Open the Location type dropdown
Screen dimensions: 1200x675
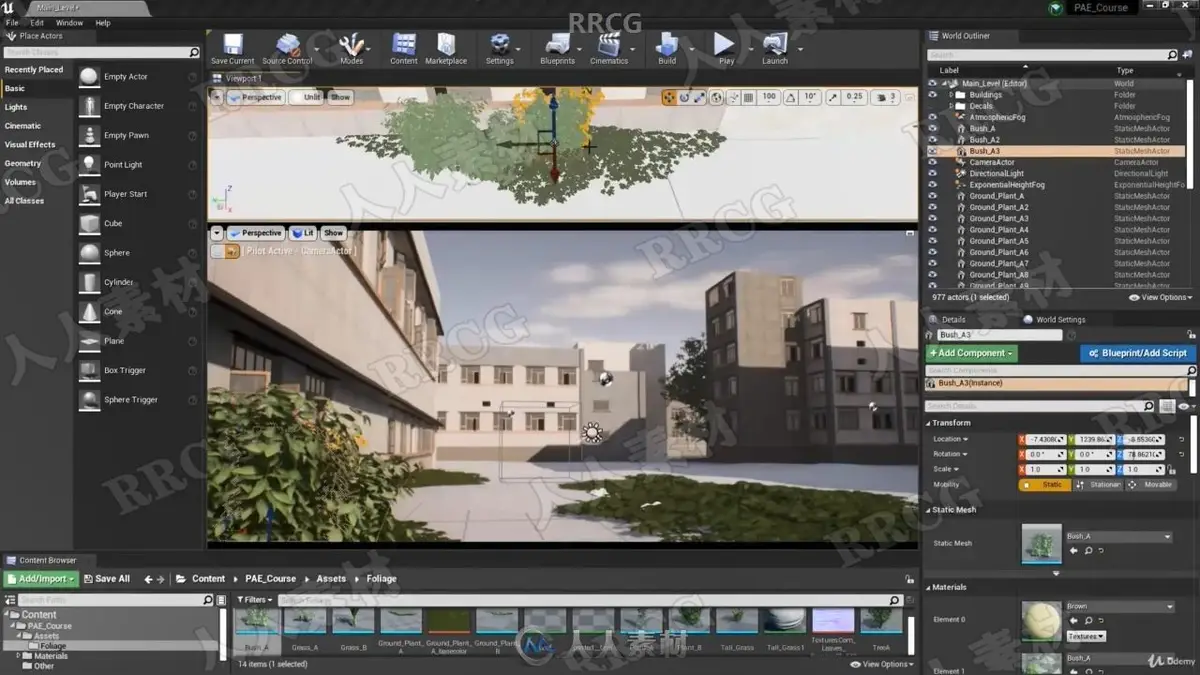pyautogui.click(x=951, y=439)
